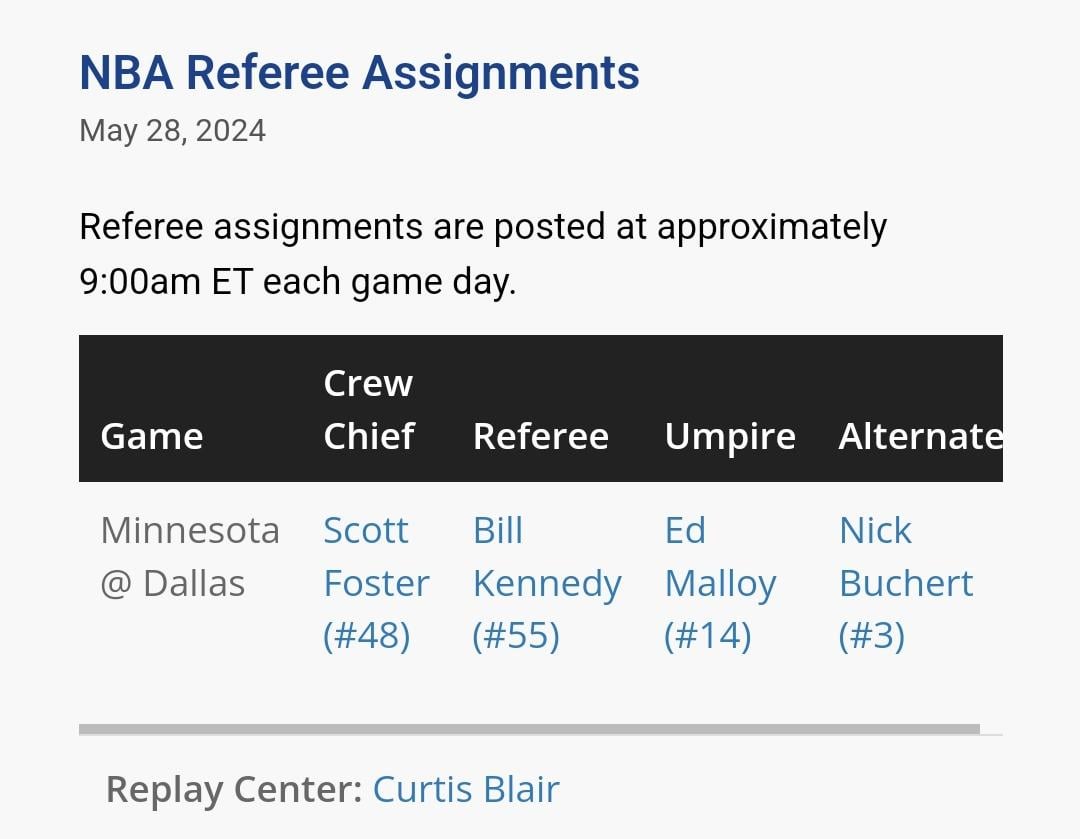Select the Nick Buchert alternate link
Screen dimensions: 1080x839
point(905,557)
